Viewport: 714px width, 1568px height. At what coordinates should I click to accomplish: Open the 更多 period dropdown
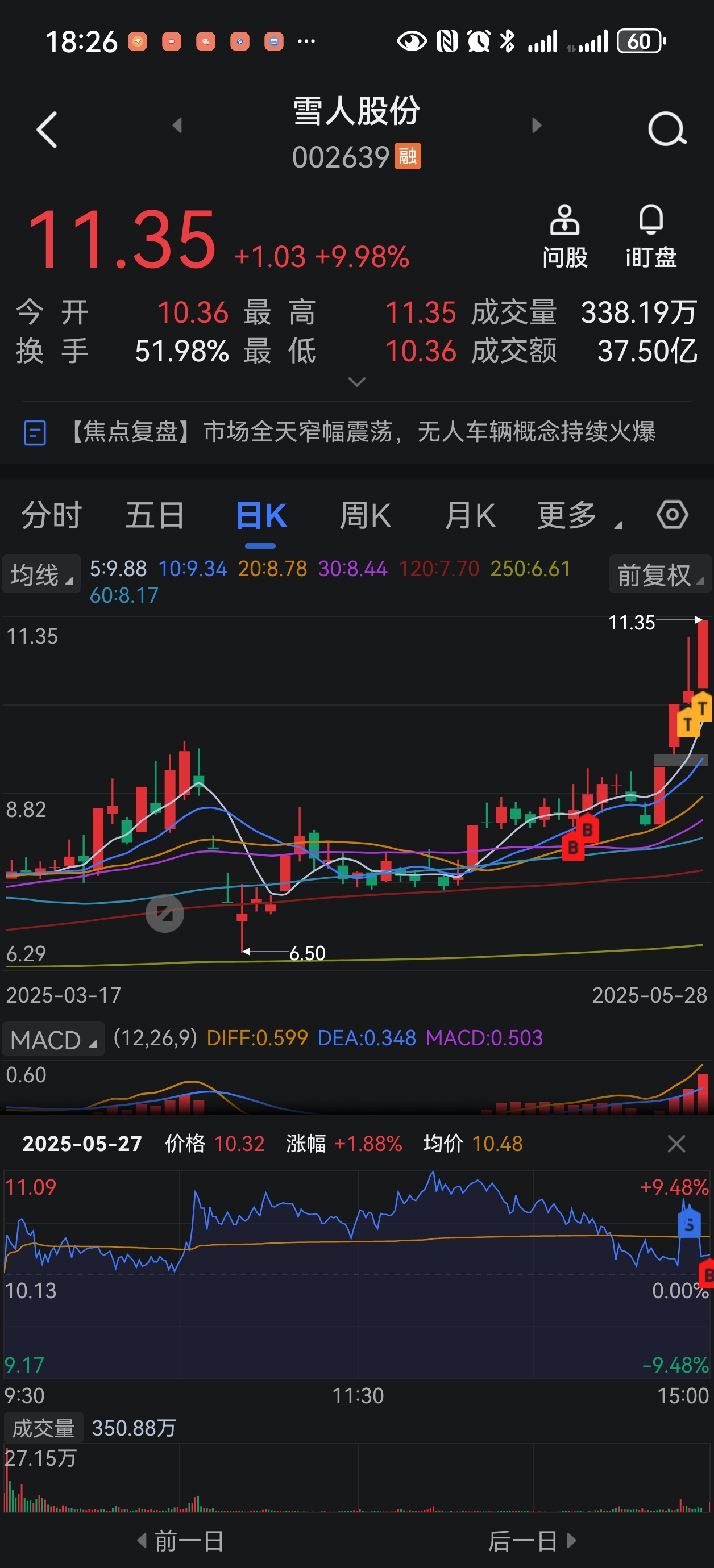579,515
